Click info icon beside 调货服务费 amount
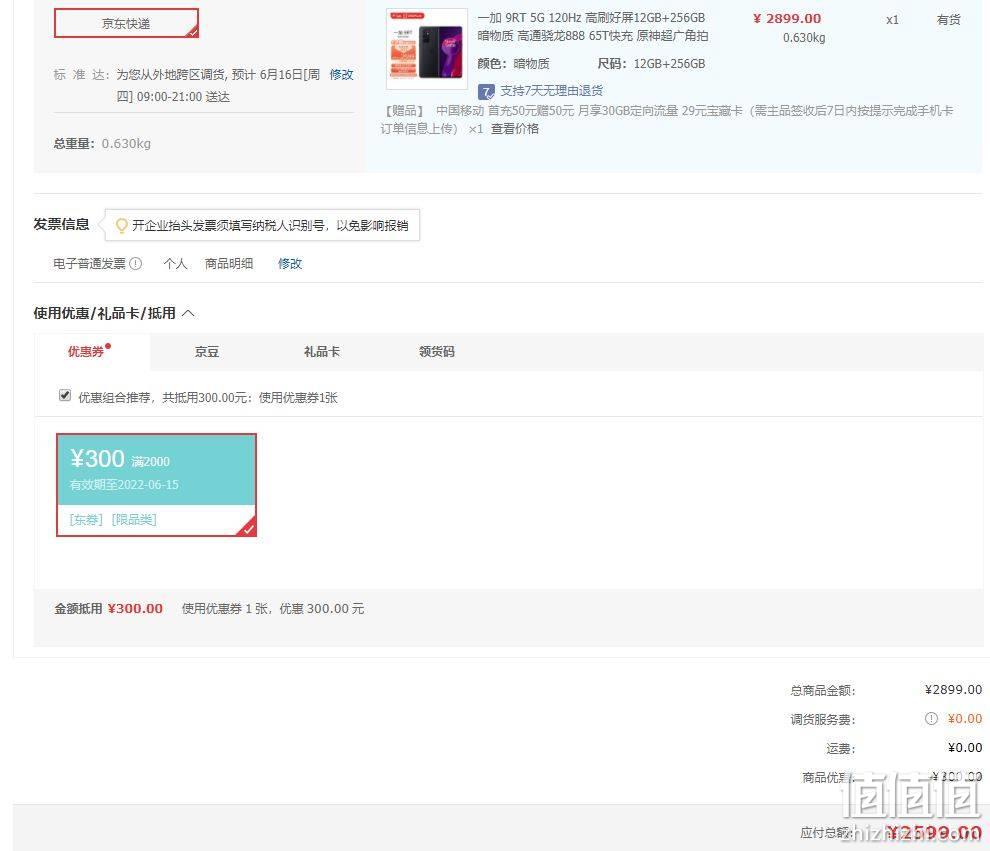Viewport: 990px width, 851px height. click(931, 718)
